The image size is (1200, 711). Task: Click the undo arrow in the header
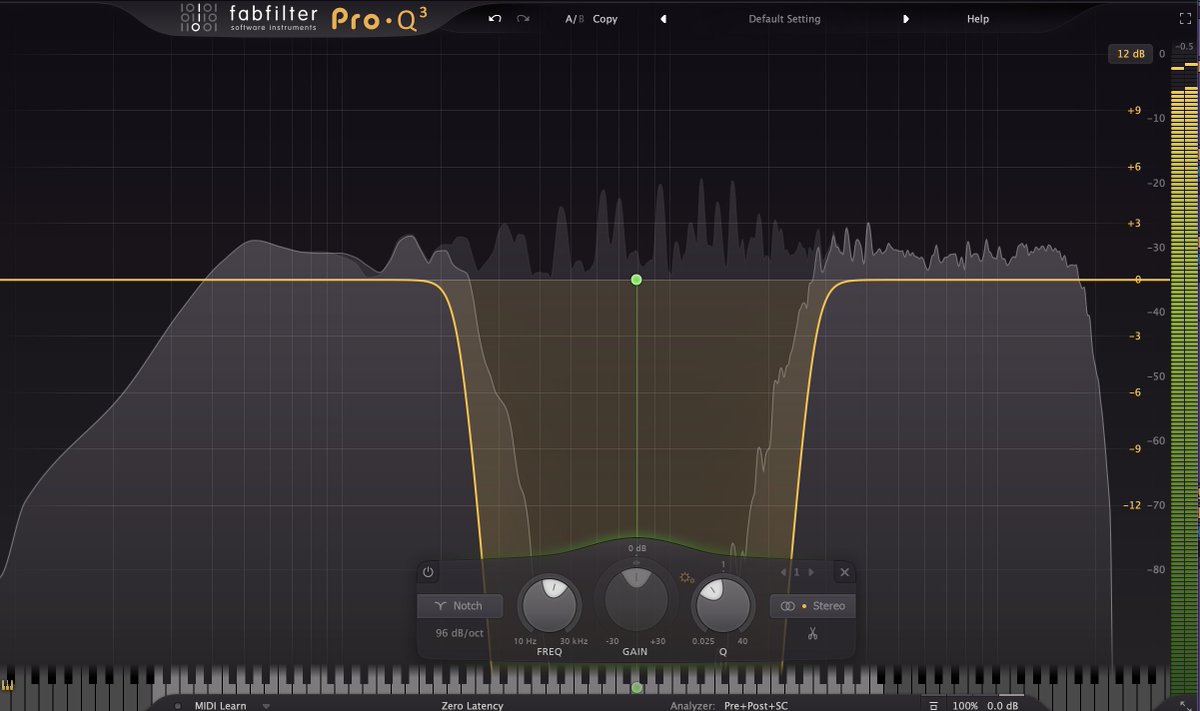pyautogui.click(x=494, y=19)
